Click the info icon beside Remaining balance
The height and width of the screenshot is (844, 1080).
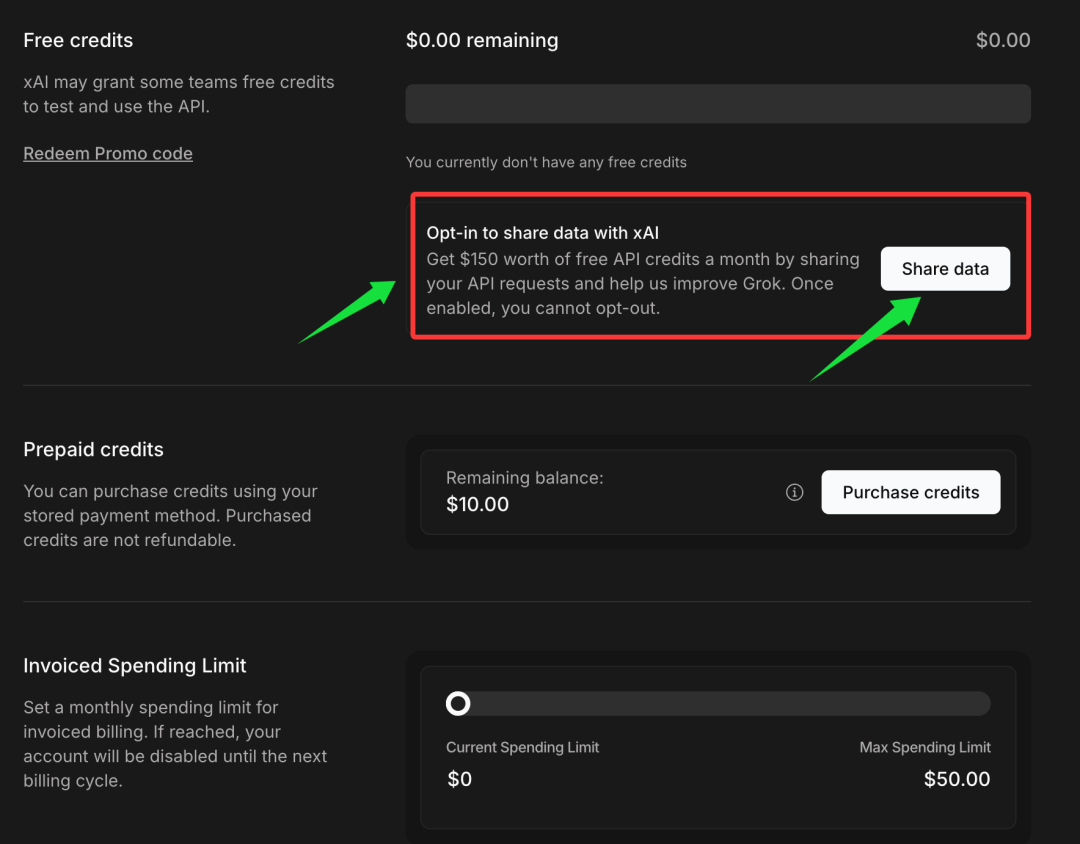(794, 492)
